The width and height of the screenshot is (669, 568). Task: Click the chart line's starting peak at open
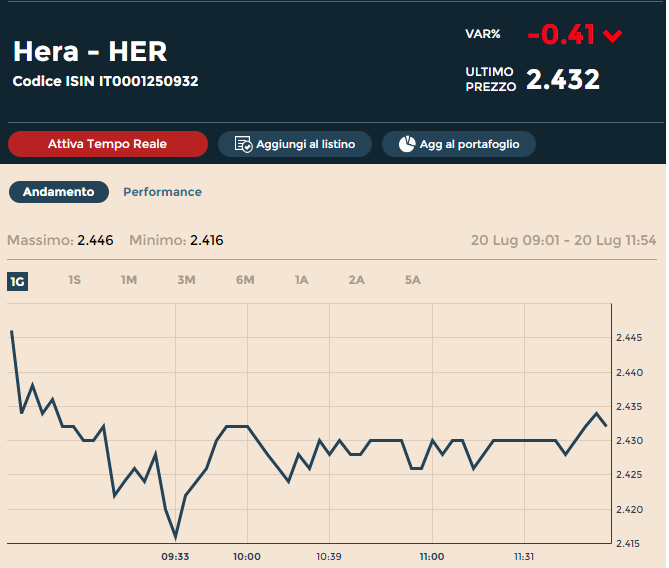click(x=12, y=331)
